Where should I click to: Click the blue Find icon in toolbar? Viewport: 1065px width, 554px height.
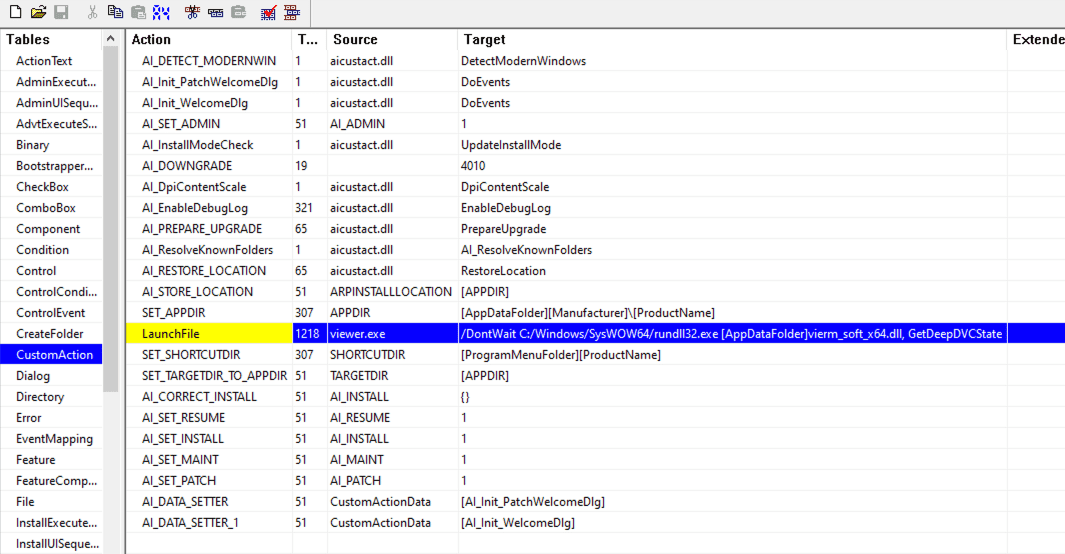pyautogui.click(x=161, y=13)
